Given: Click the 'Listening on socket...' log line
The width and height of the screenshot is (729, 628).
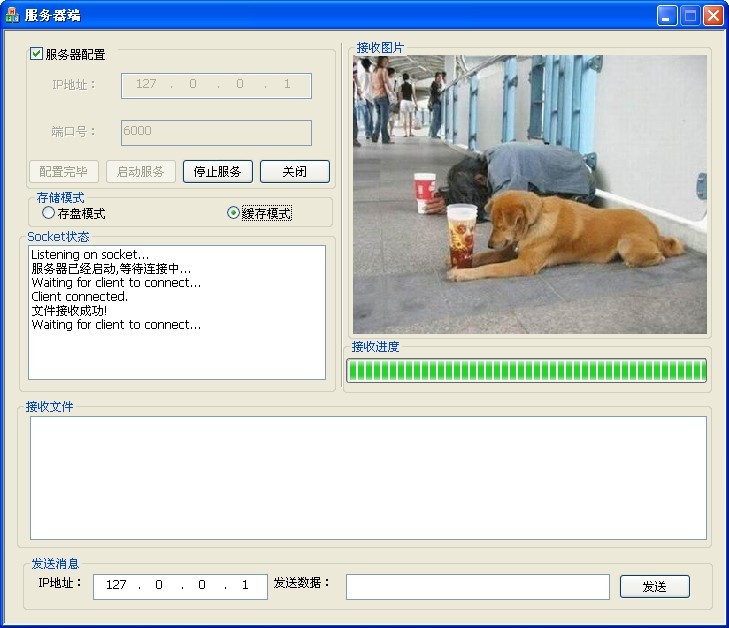Looking at the screenshot, I should click(90, 255).
